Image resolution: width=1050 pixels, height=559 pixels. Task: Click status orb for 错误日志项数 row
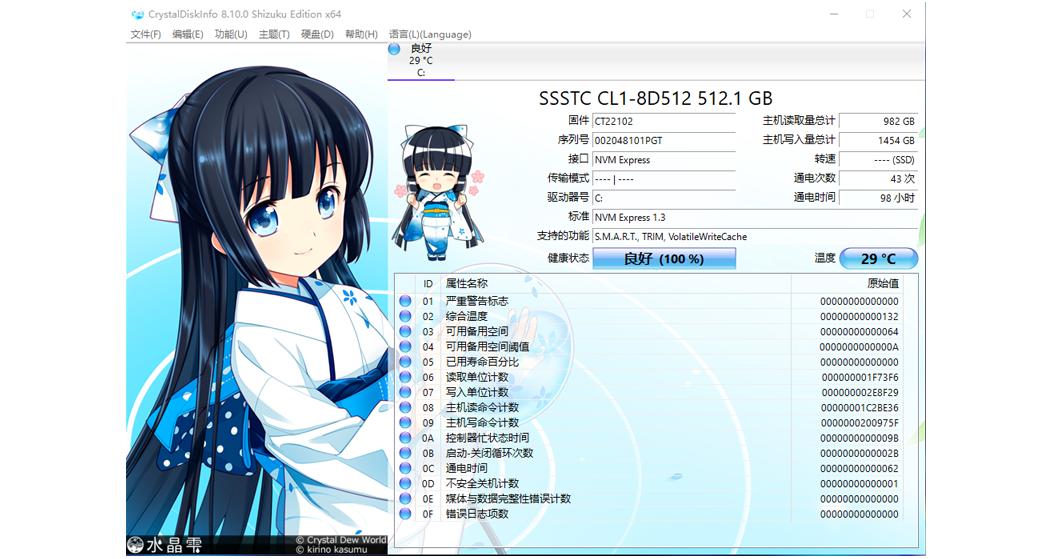tap(405, 514)
